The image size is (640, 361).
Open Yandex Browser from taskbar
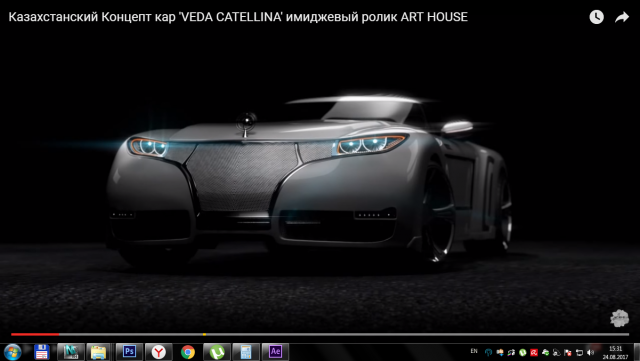(x=158, y=352)
